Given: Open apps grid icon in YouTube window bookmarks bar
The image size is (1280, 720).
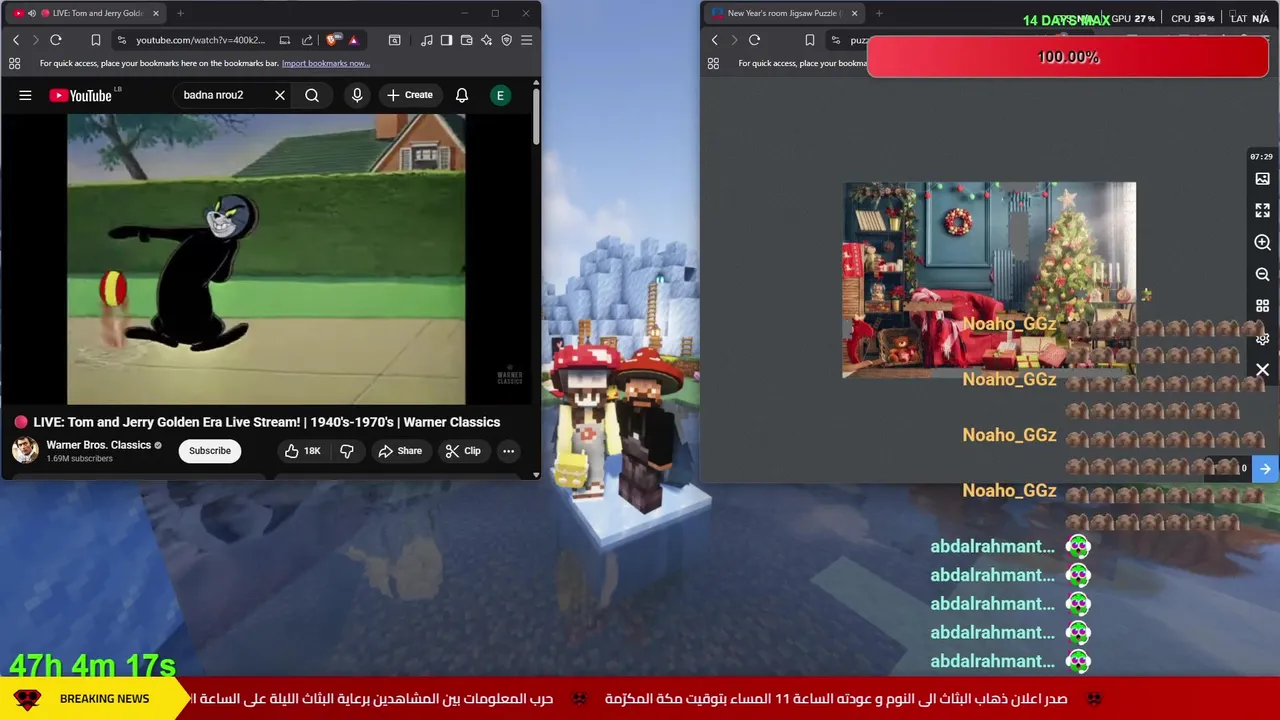Looking at the screenshot, I should click(x=14, y=63).
